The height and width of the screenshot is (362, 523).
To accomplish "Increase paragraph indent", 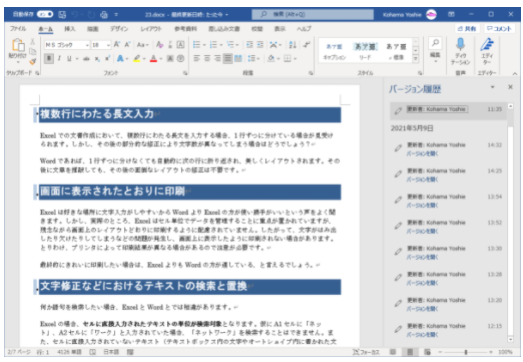I will pos(260,44).
